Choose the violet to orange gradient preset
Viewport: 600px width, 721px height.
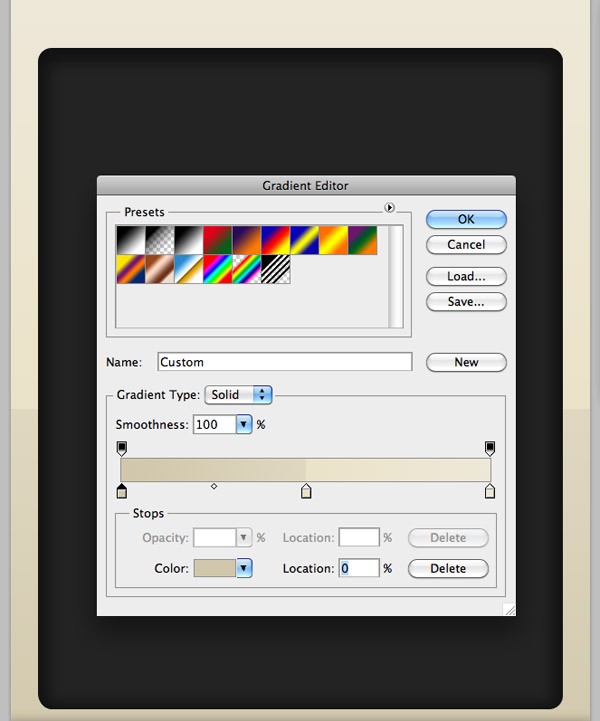(x=247, y=240)
